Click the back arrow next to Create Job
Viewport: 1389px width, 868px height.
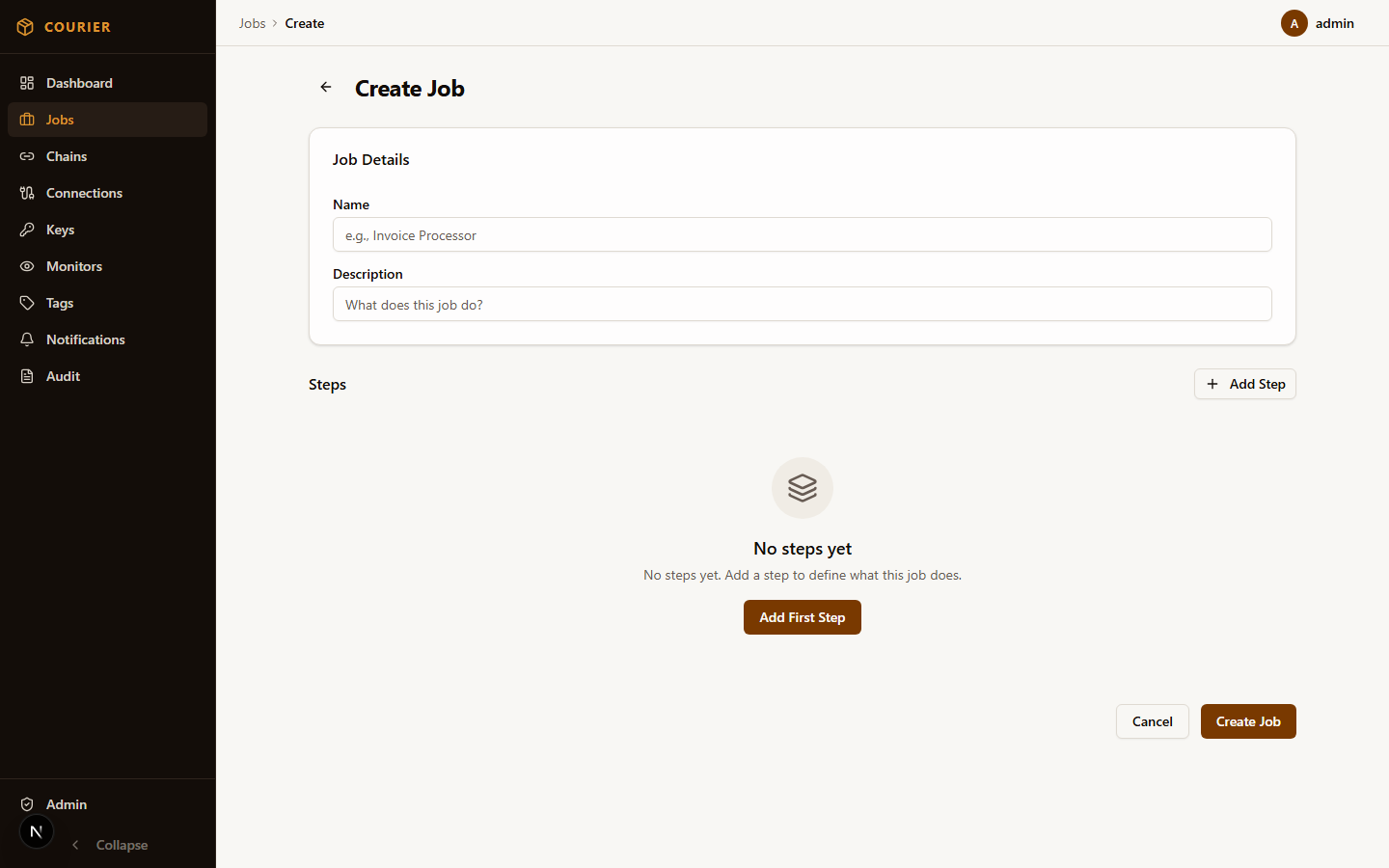(325, 87)
